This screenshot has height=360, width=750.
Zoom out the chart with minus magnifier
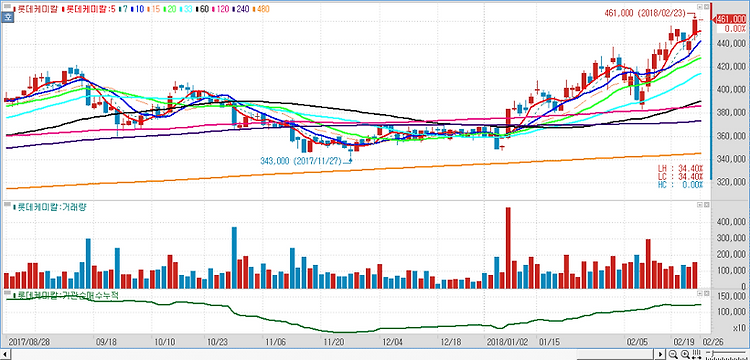pyautogui.click(x=673, y=354)
